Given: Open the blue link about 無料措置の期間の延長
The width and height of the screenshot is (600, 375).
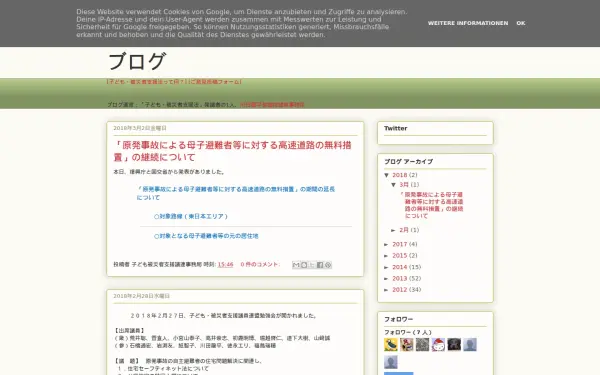Looking at the screenshot, I should click(236, 193).
